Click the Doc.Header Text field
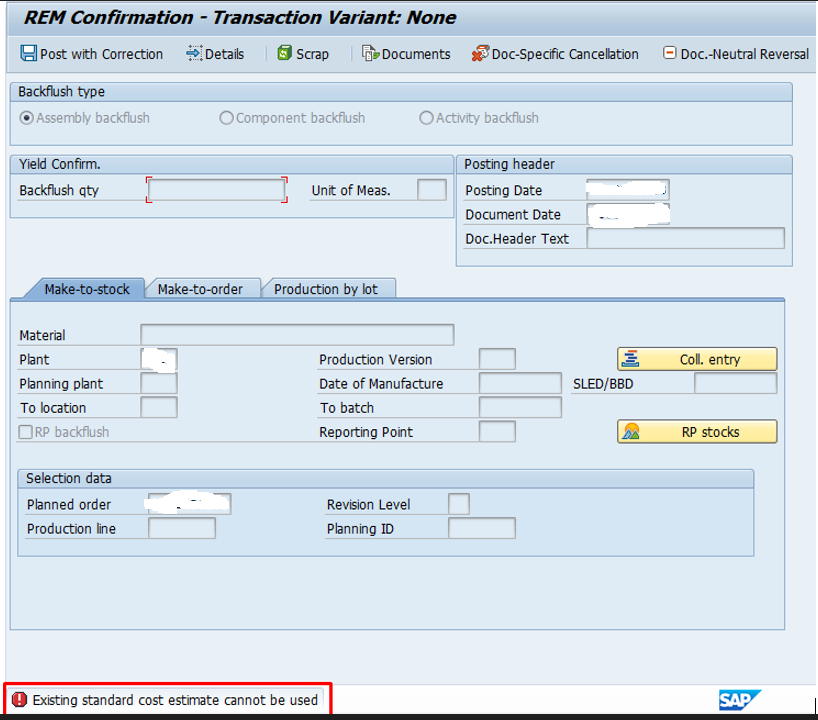 click(685, 238)
